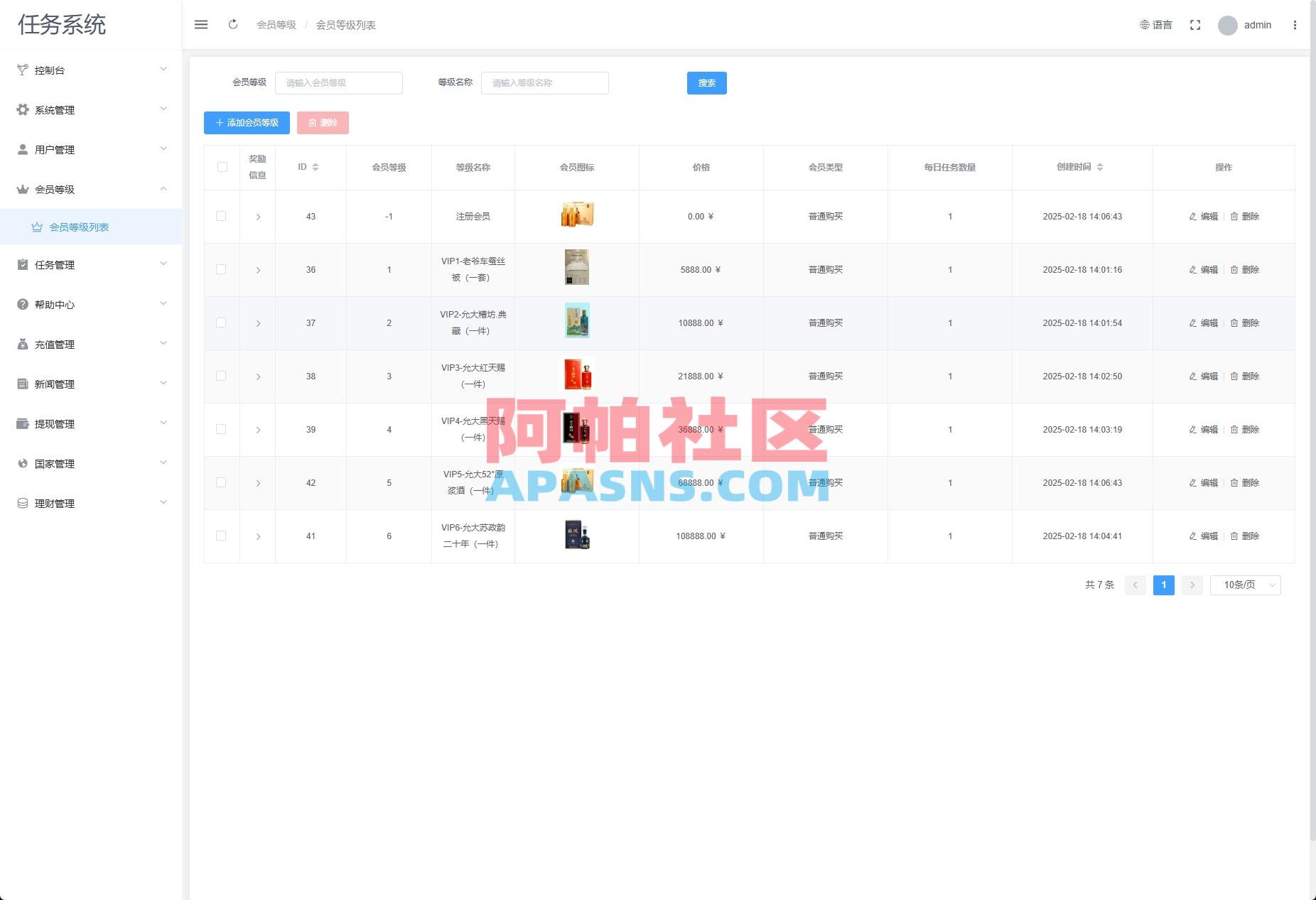
Task: Check the checkbox for VIP6 row
Action: [221, 536]
